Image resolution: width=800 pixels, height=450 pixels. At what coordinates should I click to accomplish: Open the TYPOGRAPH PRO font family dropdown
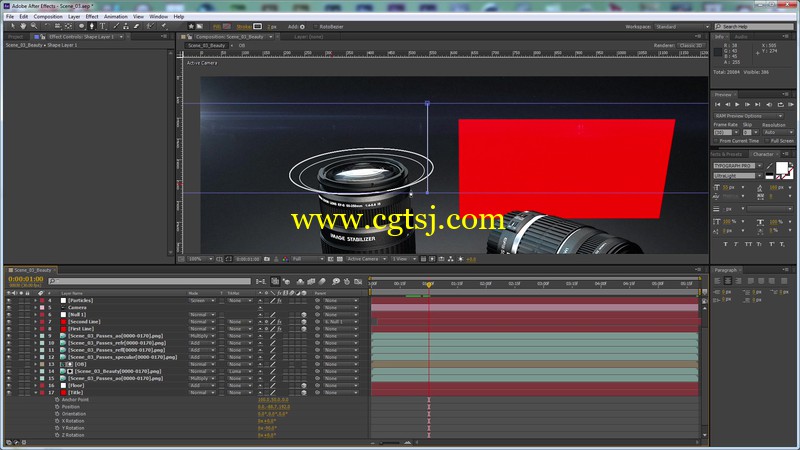click(x=737, y=166)
